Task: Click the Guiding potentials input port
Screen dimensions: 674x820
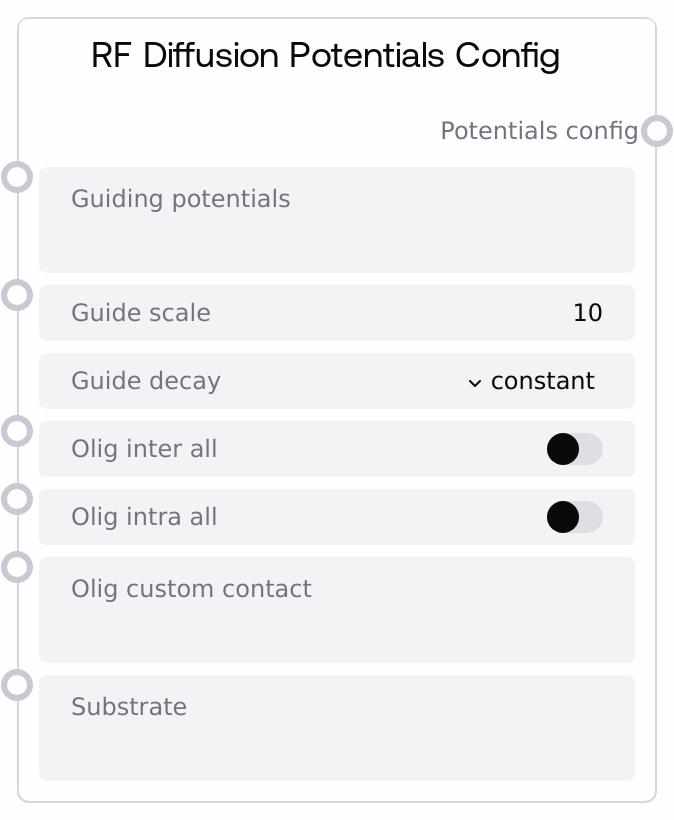Action: [17, 177]
